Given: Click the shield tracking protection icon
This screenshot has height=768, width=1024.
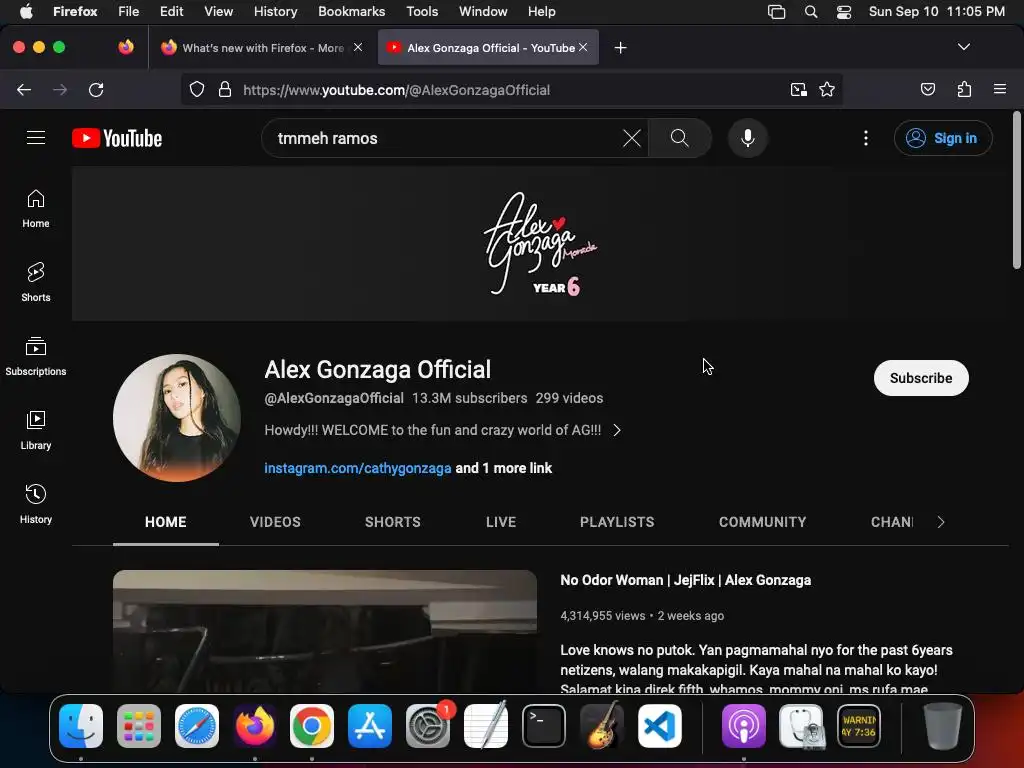Looking at the screenshot, I should (197, 89).
